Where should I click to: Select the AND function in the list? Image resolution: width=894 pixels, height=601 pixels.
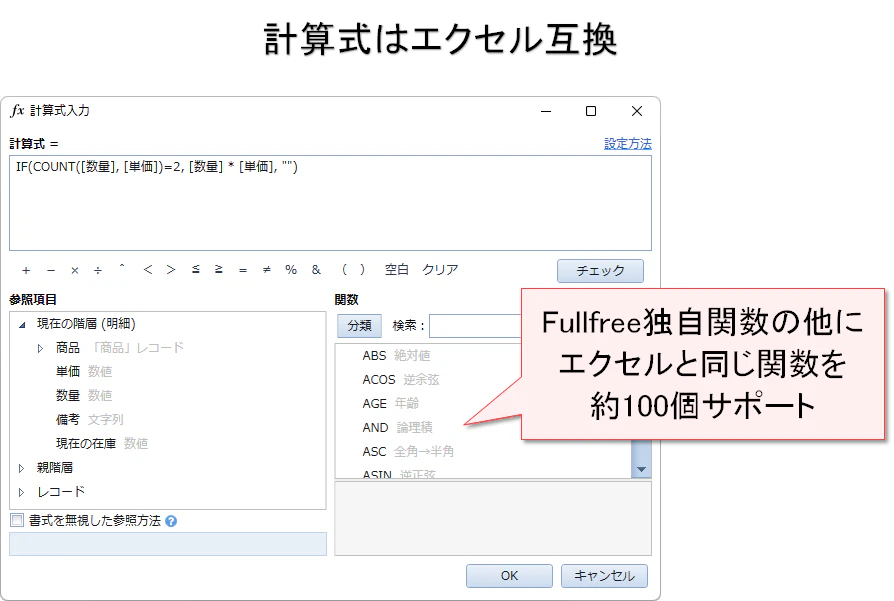(373, 427)
